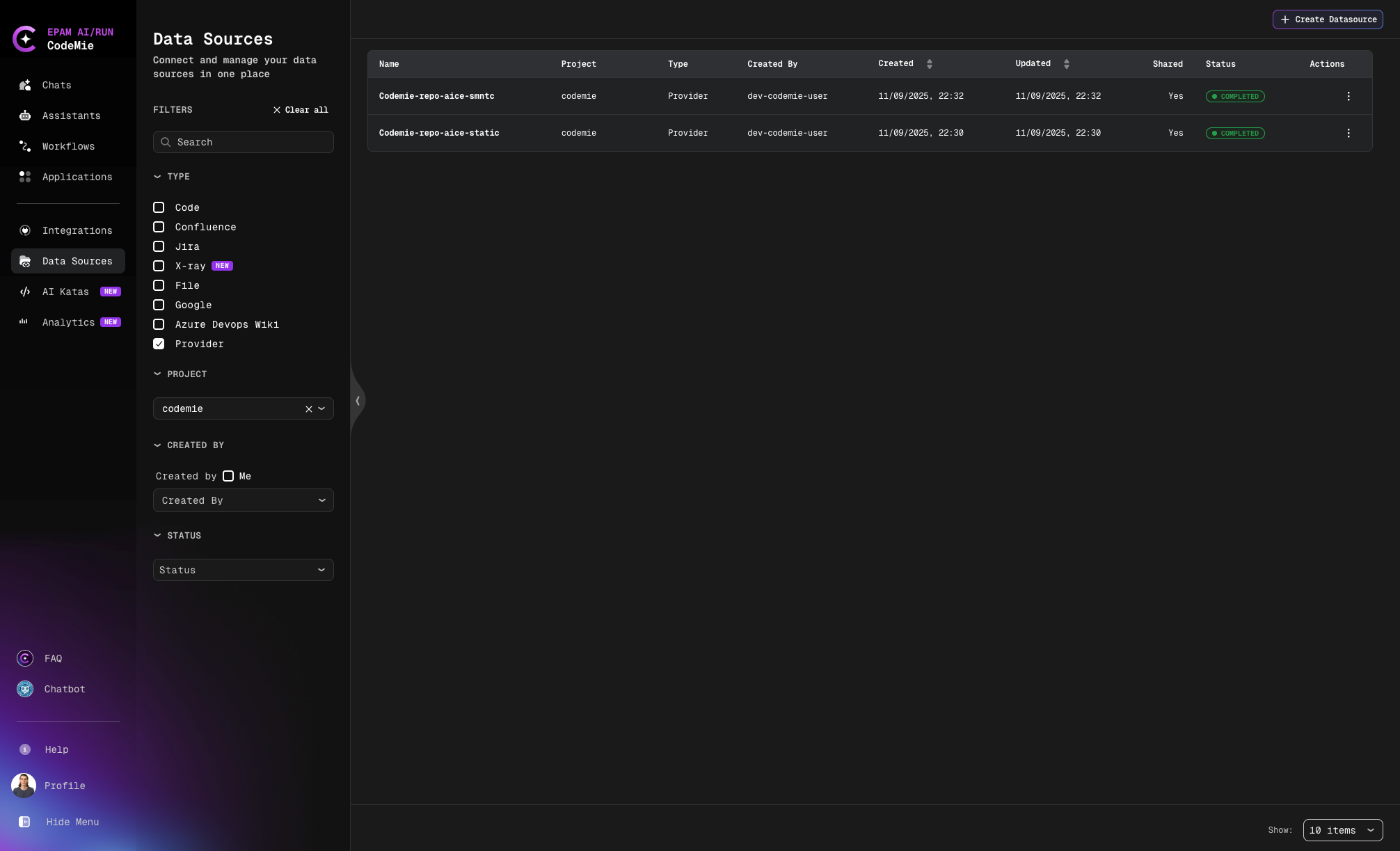Open the Workflows section
Viewport: 1400px width, 851px height.
point(68,146)
